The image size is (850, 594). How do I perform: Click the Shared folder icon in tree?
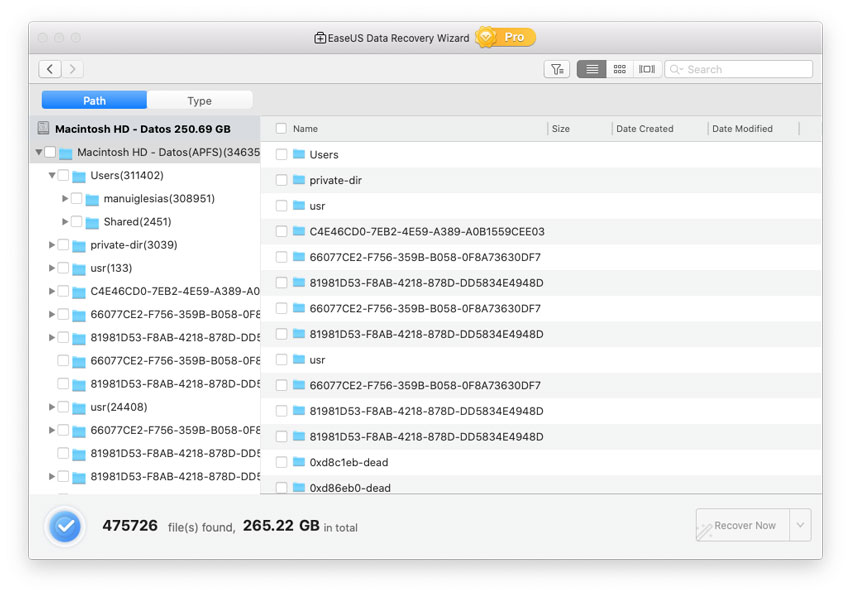pyautogui.click(x=92, y=223)
